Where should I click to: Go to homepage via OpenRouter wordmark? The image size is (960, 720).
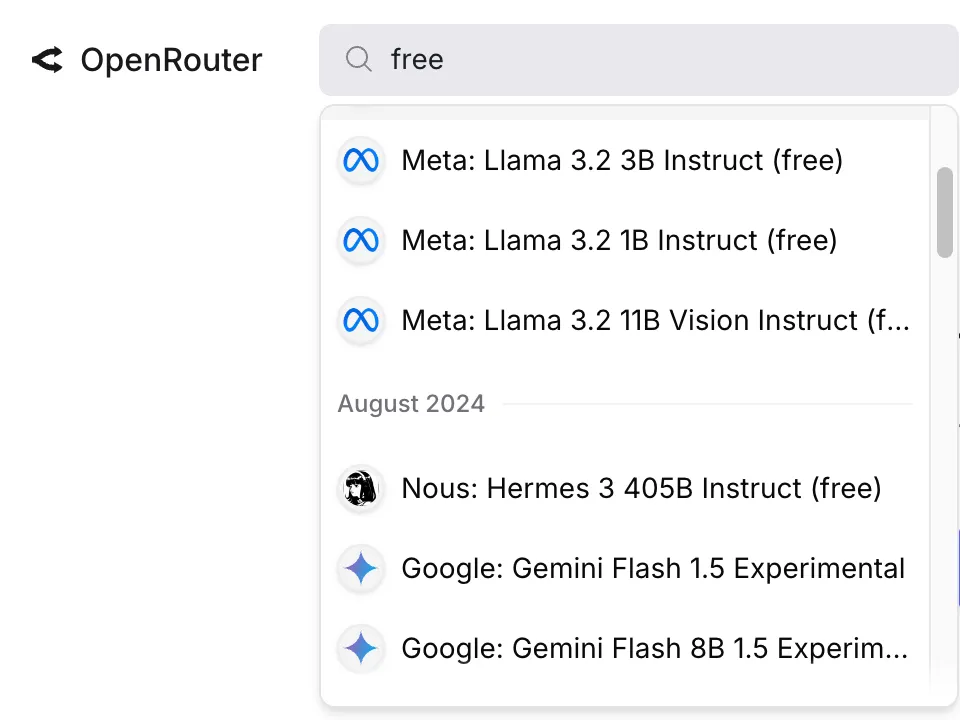[171, 60]
